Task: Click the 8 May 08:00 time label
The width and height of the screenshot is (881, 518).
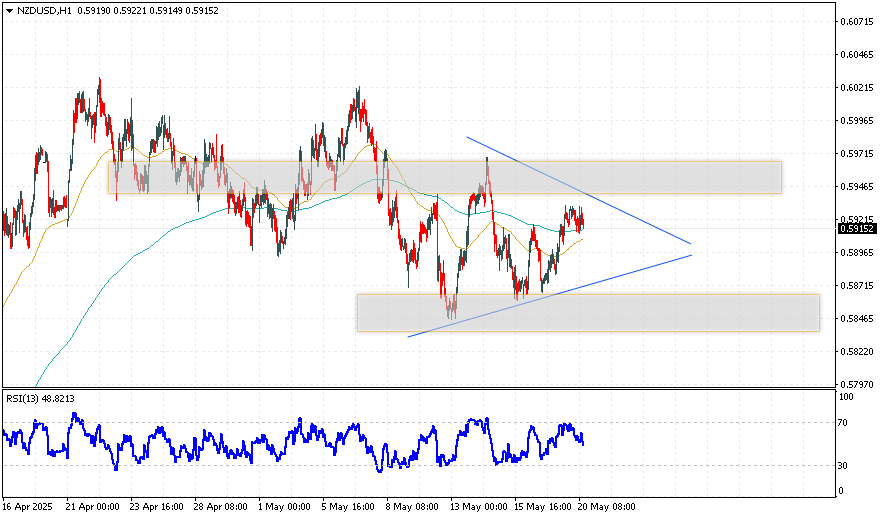Action: (x=412, y=507)
